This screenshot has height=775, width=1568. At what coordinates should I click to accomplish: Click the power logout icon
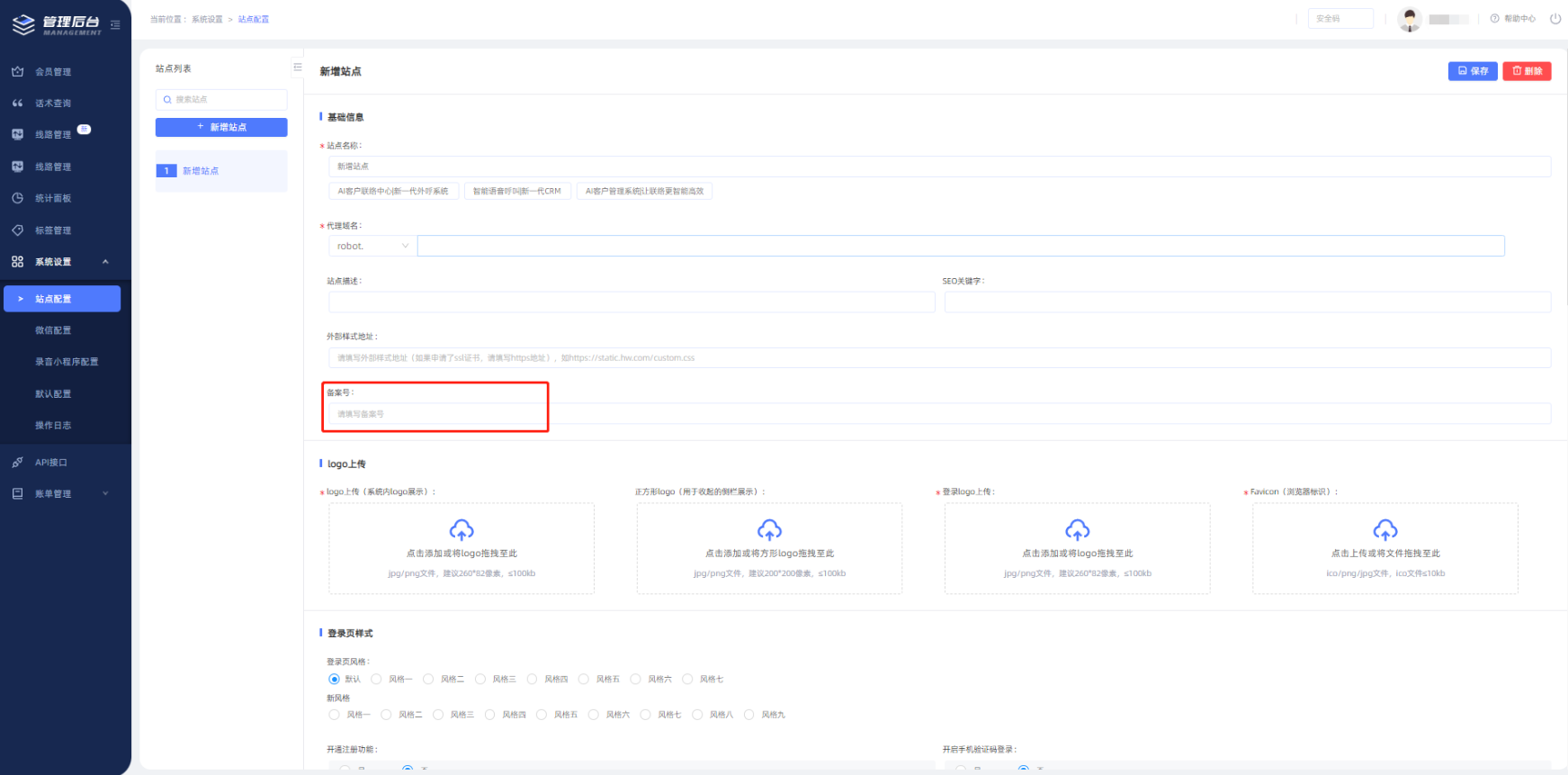pyautogui.click(x=1555, y=19)
